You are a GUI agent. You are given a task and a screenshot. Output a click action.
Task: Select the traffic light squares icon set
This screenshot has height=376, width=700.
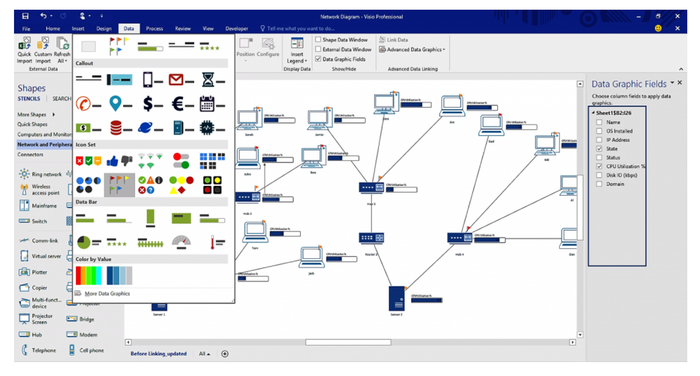pos(212,185)
